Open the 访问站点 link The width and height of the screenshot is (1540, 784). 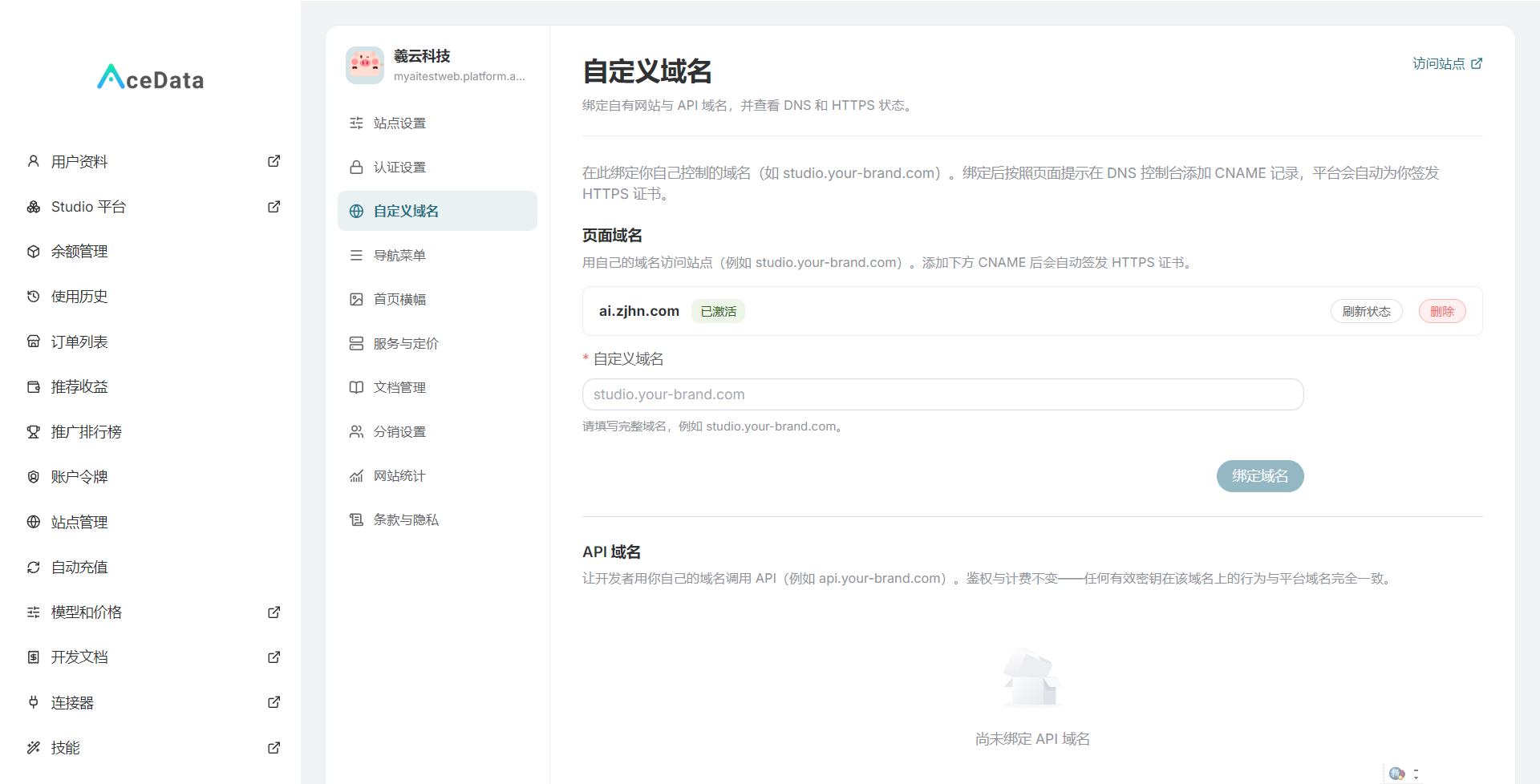pyautogui.click(x=1447, y=63)
